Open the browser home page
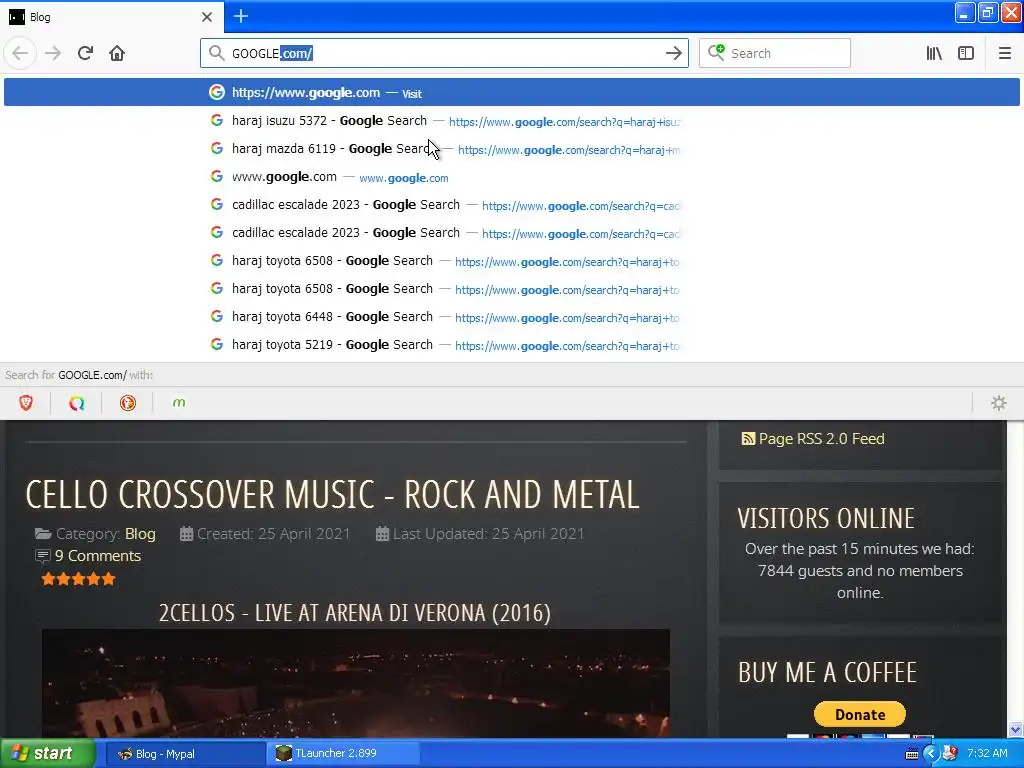This screenshot has height=768, width=1024. click(117, 53)
